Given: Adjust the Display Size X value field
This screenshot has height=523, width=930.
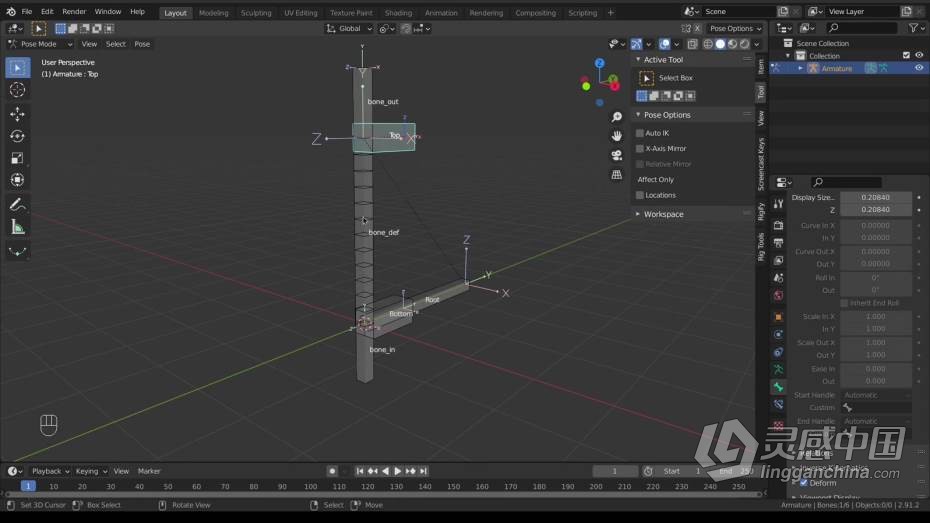Looking at the screenshot, I should (875, 197).
